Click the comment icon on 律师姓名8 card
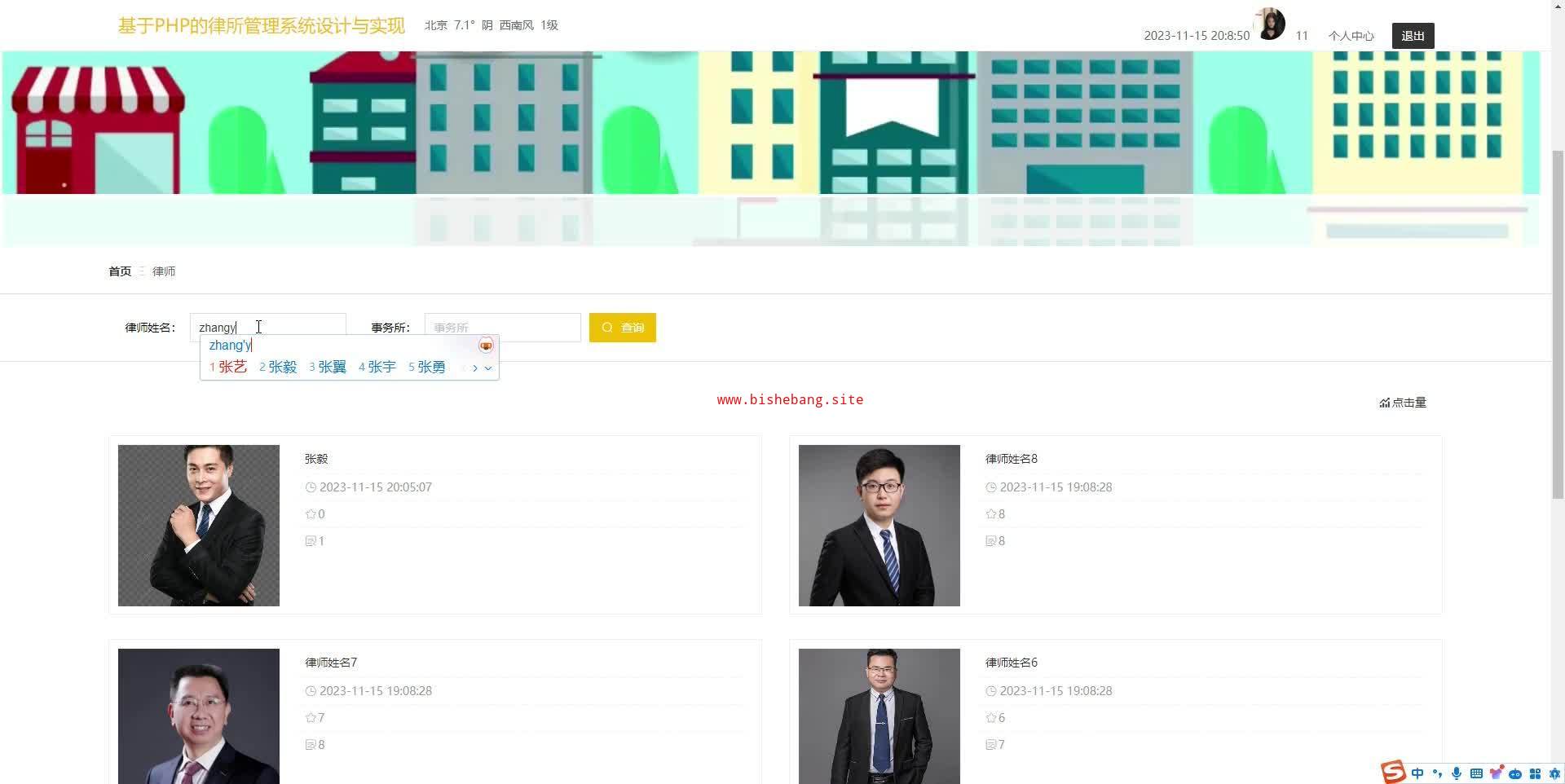Image resolution: width=1565 pixels, height=784 pixels. point(991,541)
